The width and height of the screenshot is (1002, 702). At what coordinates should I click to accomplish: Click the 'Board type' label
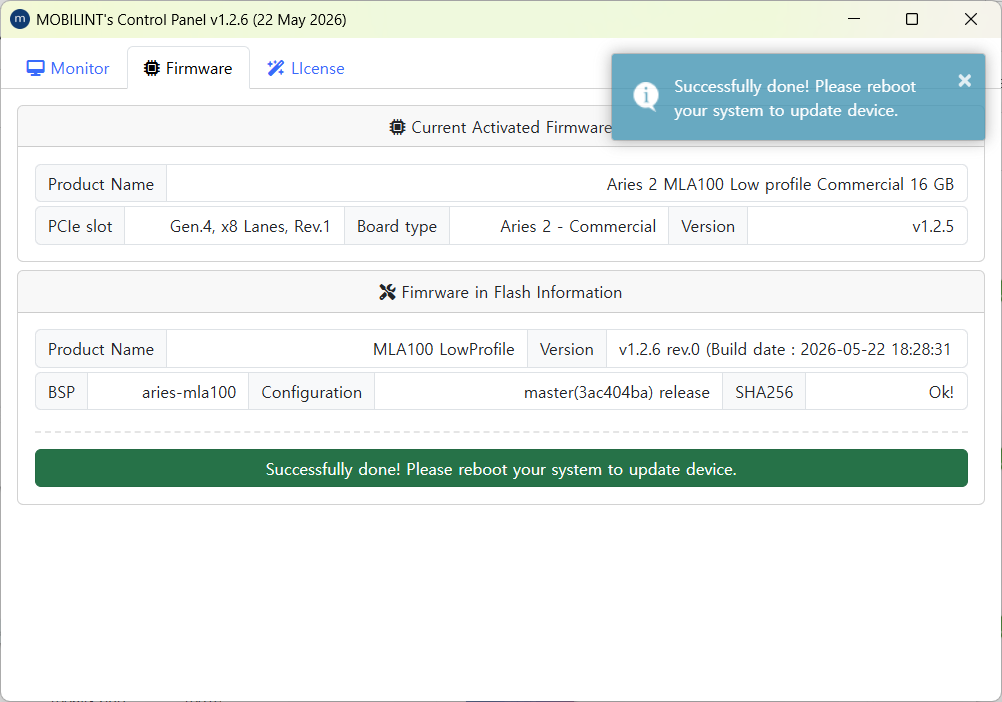[397, 227]
